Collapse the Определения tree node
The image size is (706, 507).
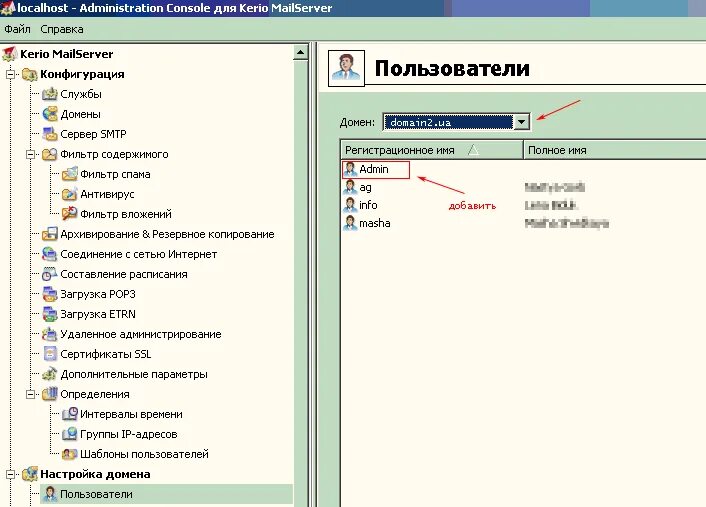(x=30, y=394)
